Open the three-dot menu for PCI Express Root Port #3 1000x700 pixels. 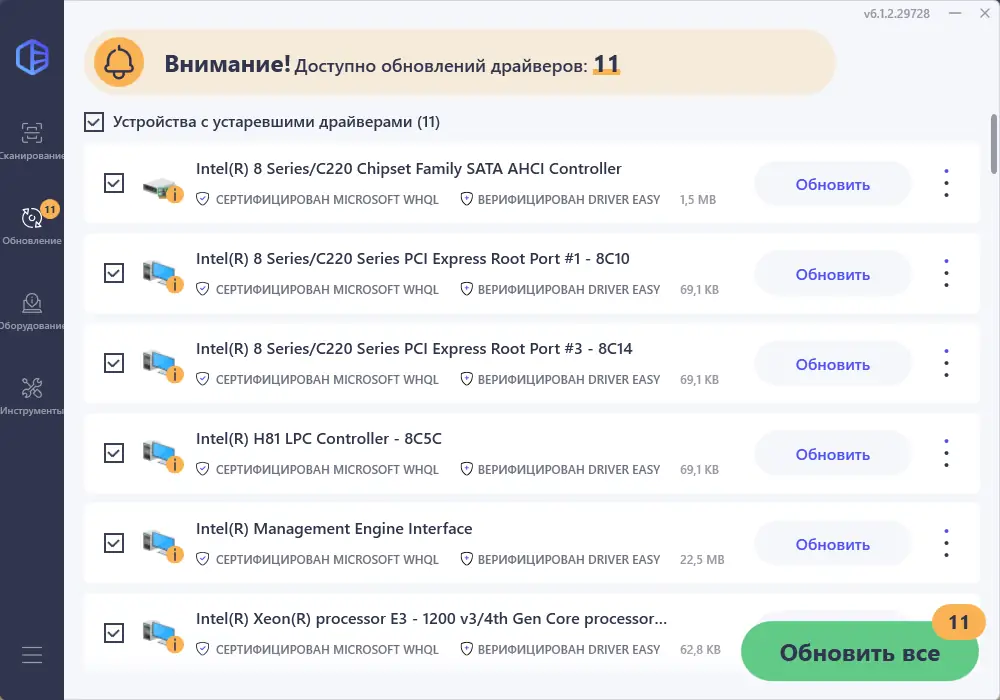pos(946,363)
